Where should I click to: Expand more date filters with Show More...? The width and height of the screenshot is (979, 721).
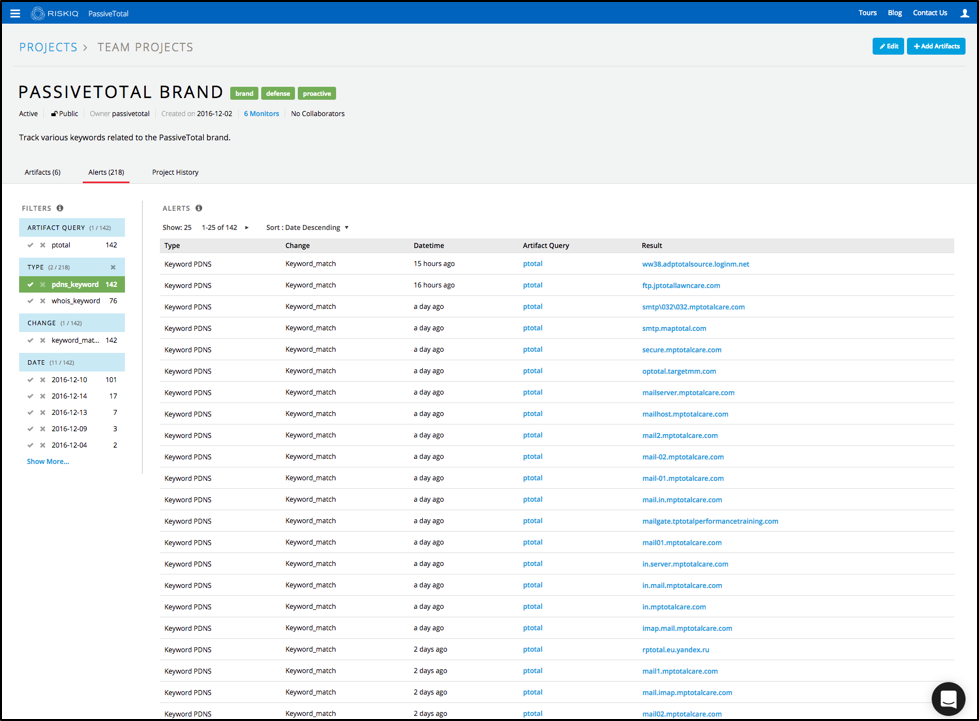(x=47, y=462)
